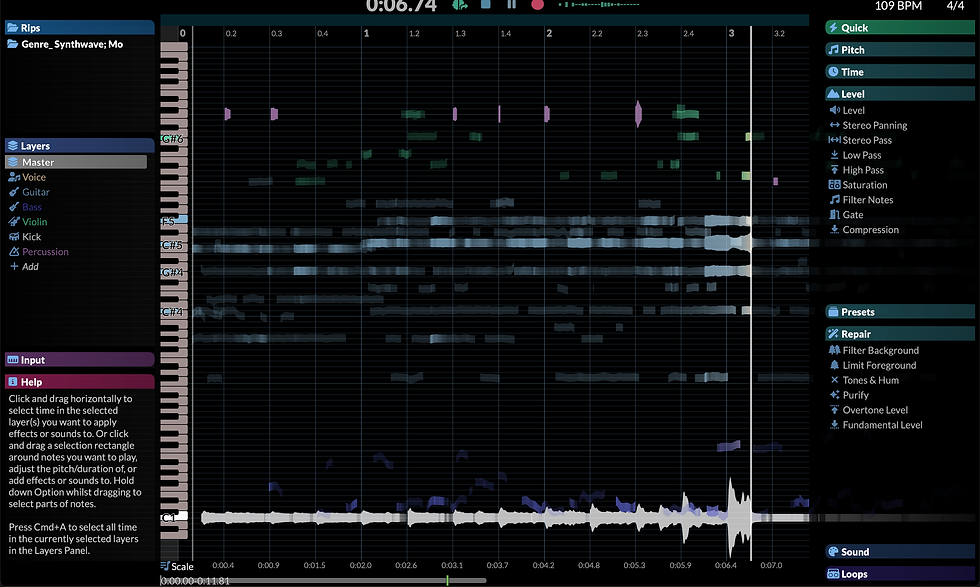Open the Filter Background repair tool

pyautogui.click(x=875, y=350)
